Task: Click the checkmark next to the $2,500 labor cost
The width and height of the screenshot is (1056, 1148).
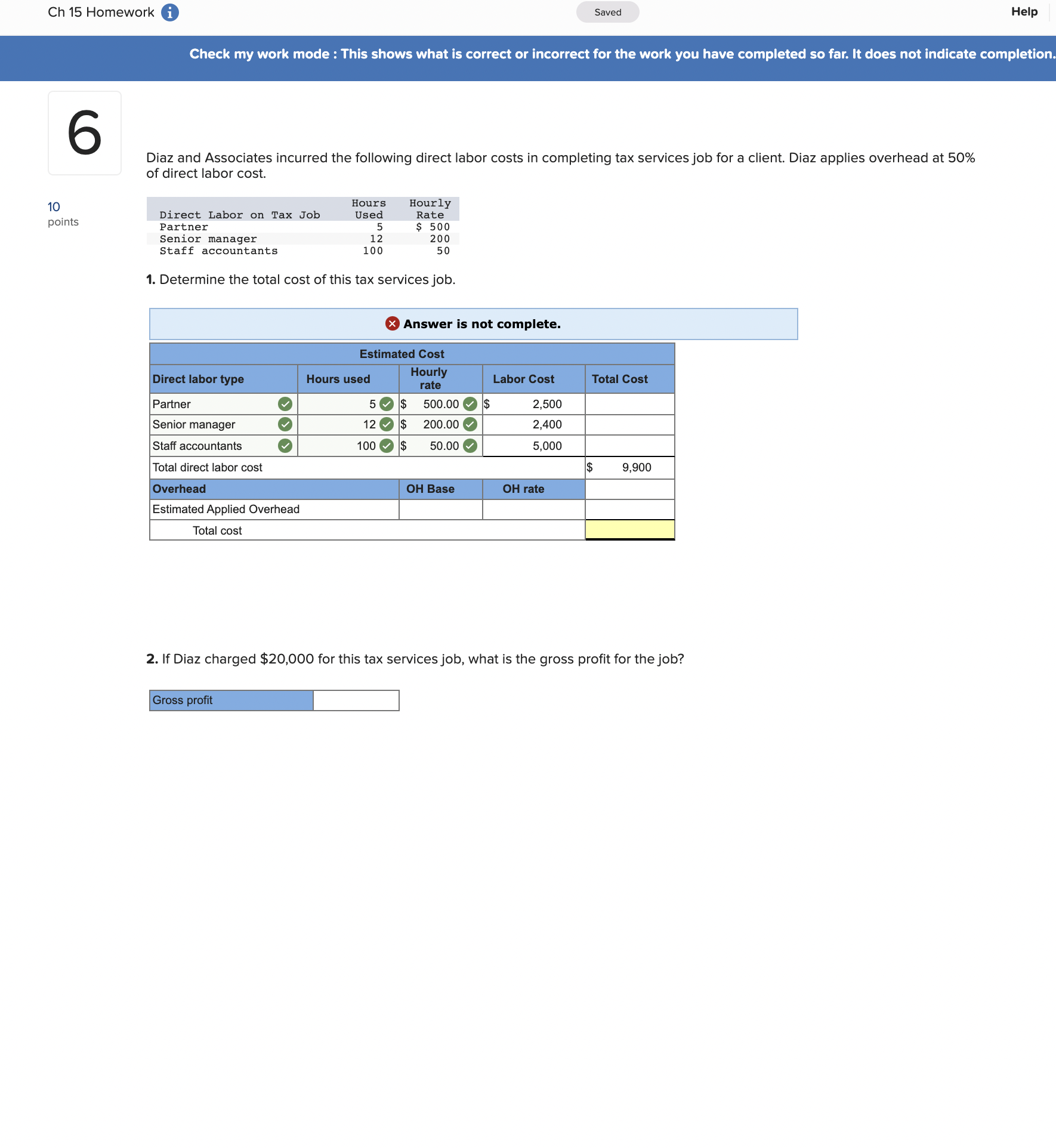Action: (x=471, y=404)
